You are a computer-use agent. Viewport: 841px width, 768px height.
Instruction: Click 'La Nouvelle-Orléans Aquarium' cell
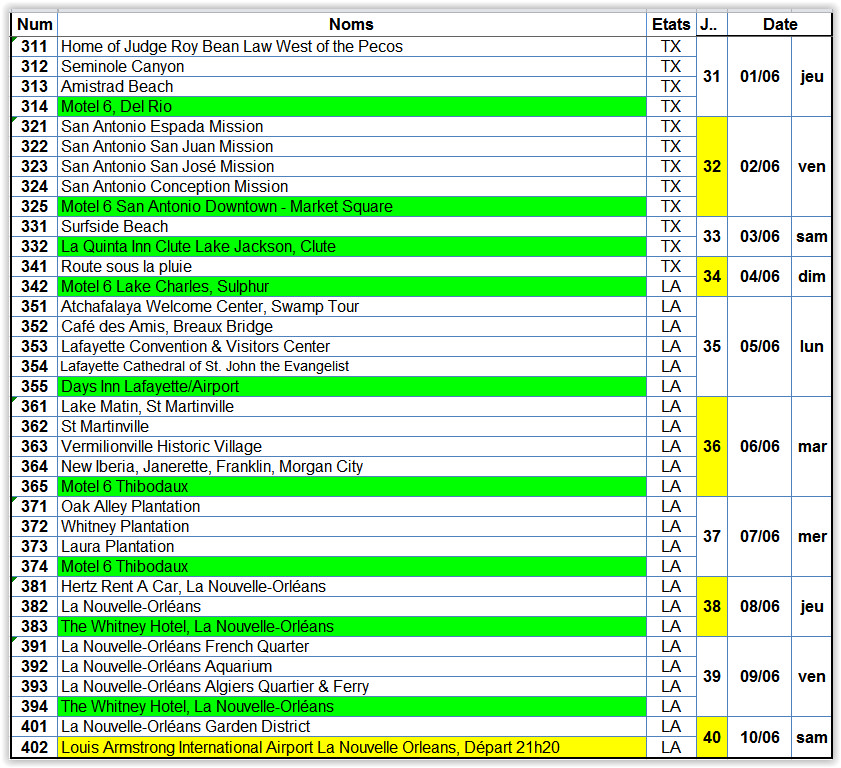tap(352, 667)
